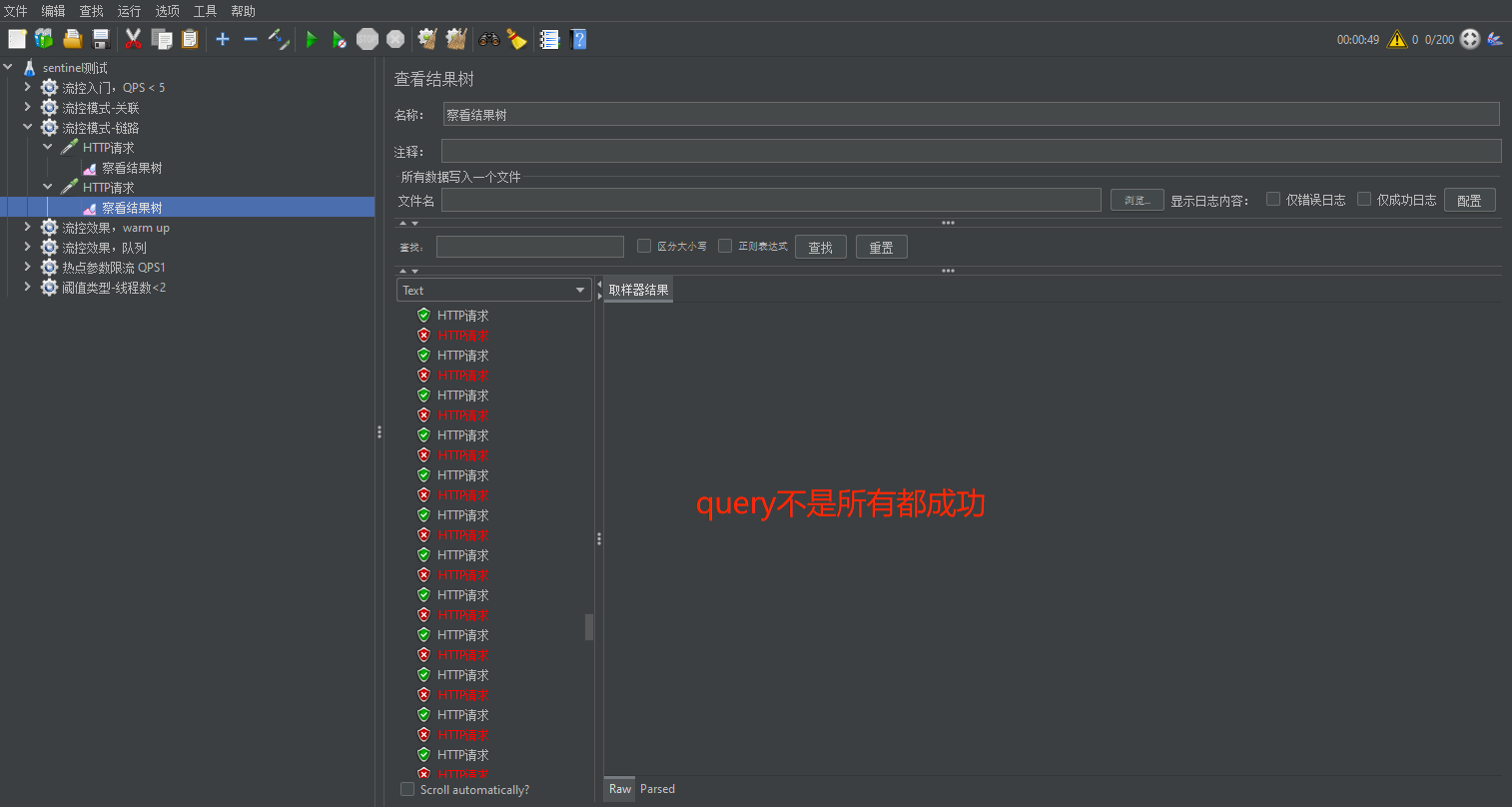The height and width of the screenshot is (807, 1512).
Task: Open Search via the binoculars icon
Action: [x=488, y=39]
